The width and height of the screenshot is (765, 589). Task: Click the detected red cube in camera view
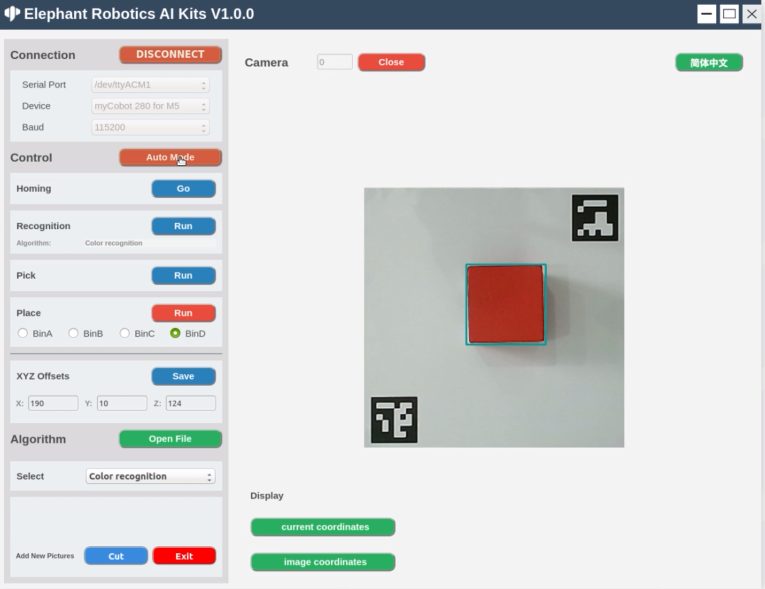[506, 304]
